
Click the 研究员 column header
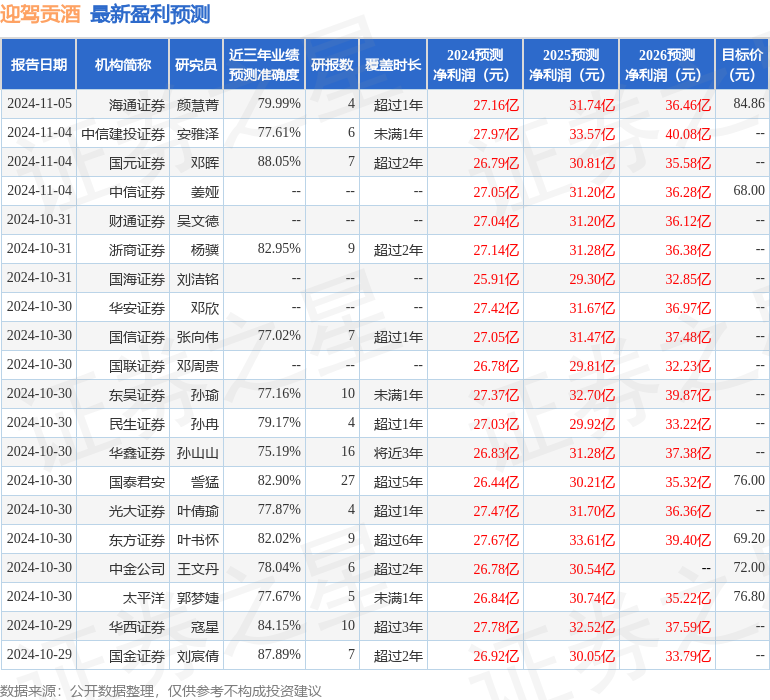point(196,65)
